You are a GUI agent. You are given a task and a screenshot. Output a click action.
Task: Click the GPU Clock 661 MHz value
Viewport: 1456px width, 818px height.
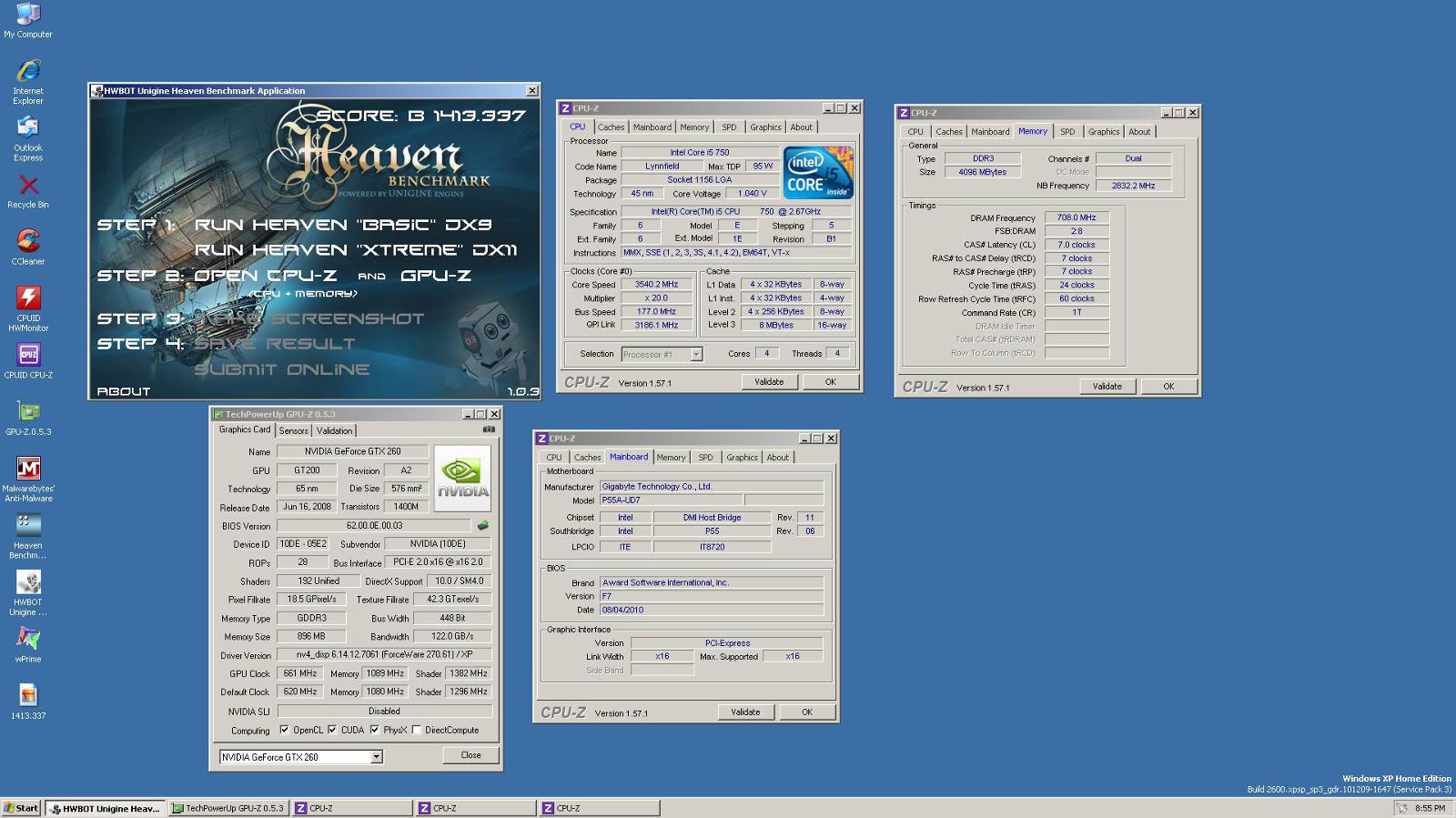299,674
